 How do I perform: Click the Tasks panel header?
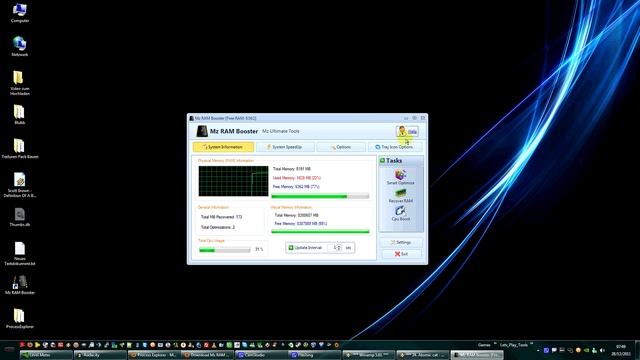[x=401, y=161]
